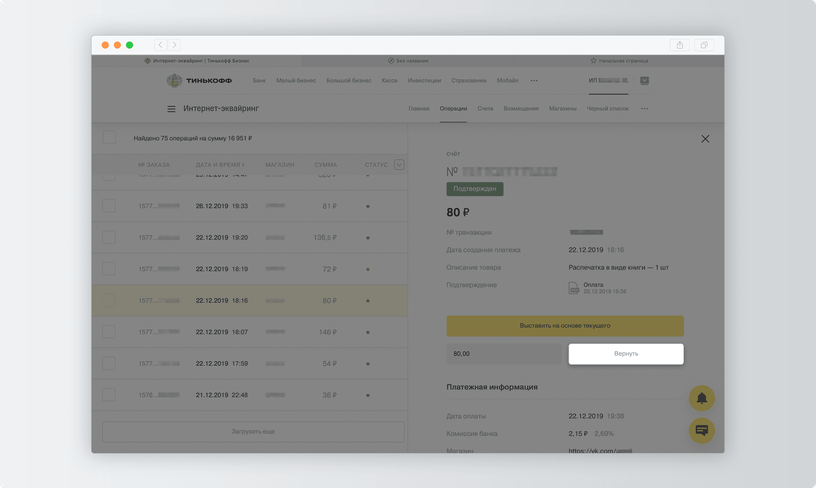Viewport: 816px width, 488px height.
Task: Click Выставить на основе текущего button
Action: click(x=565, y=326)
